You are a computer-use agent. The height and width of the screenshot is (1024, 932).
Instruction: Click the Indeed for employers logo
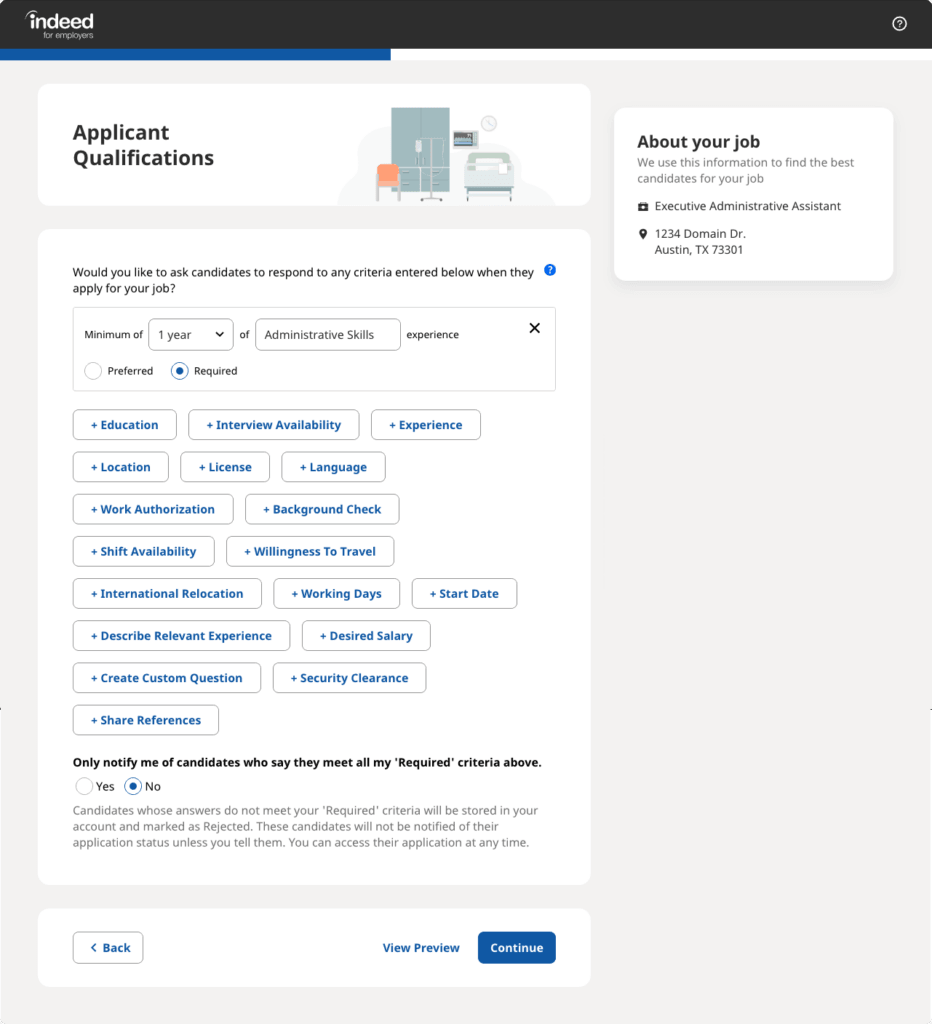click(x=59, y=25)
